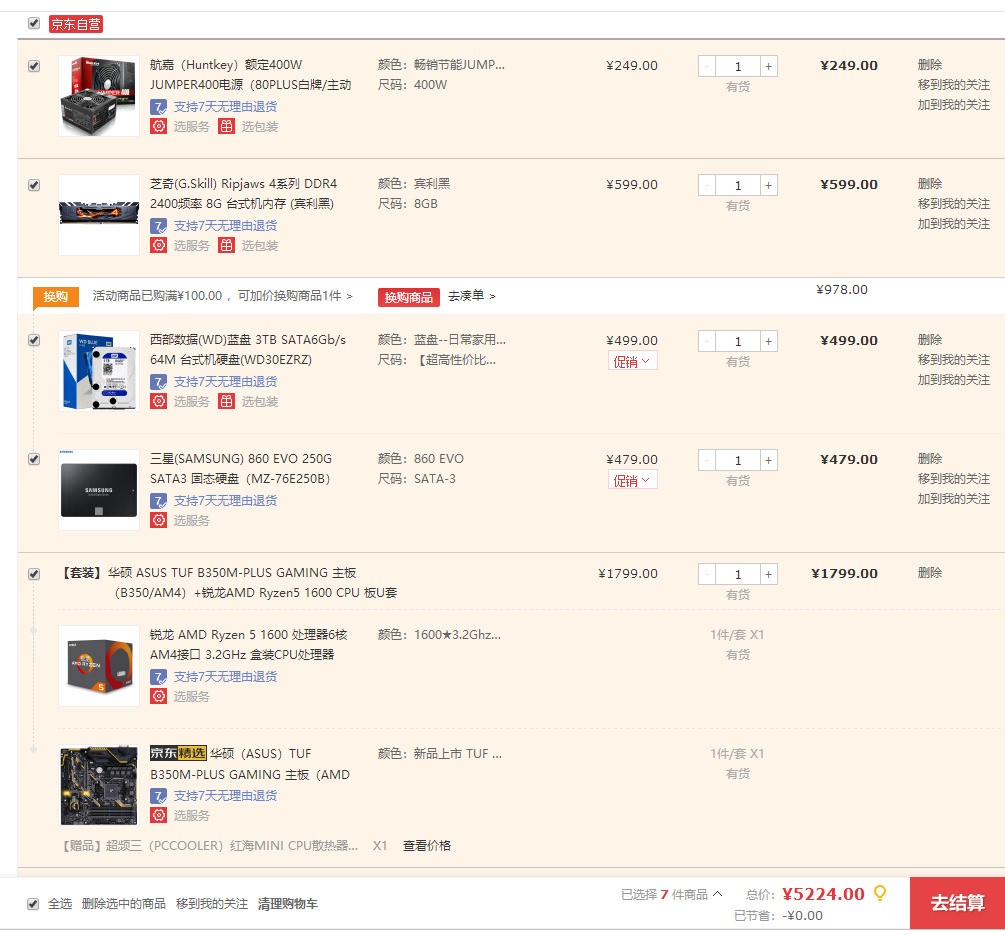Uncheck the WD Blue 3TB hard drive item
Screen dimensions: 1005x935
tap(34, 340)
